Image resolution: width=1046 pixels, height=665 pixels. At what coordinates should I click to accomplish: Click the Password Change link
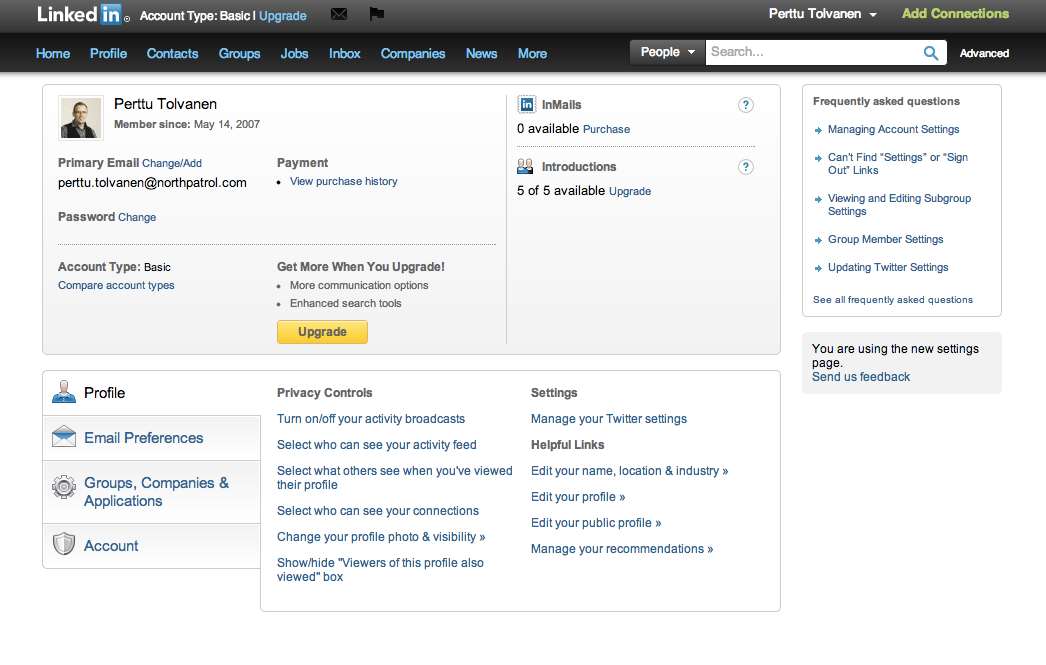[137, 217]
